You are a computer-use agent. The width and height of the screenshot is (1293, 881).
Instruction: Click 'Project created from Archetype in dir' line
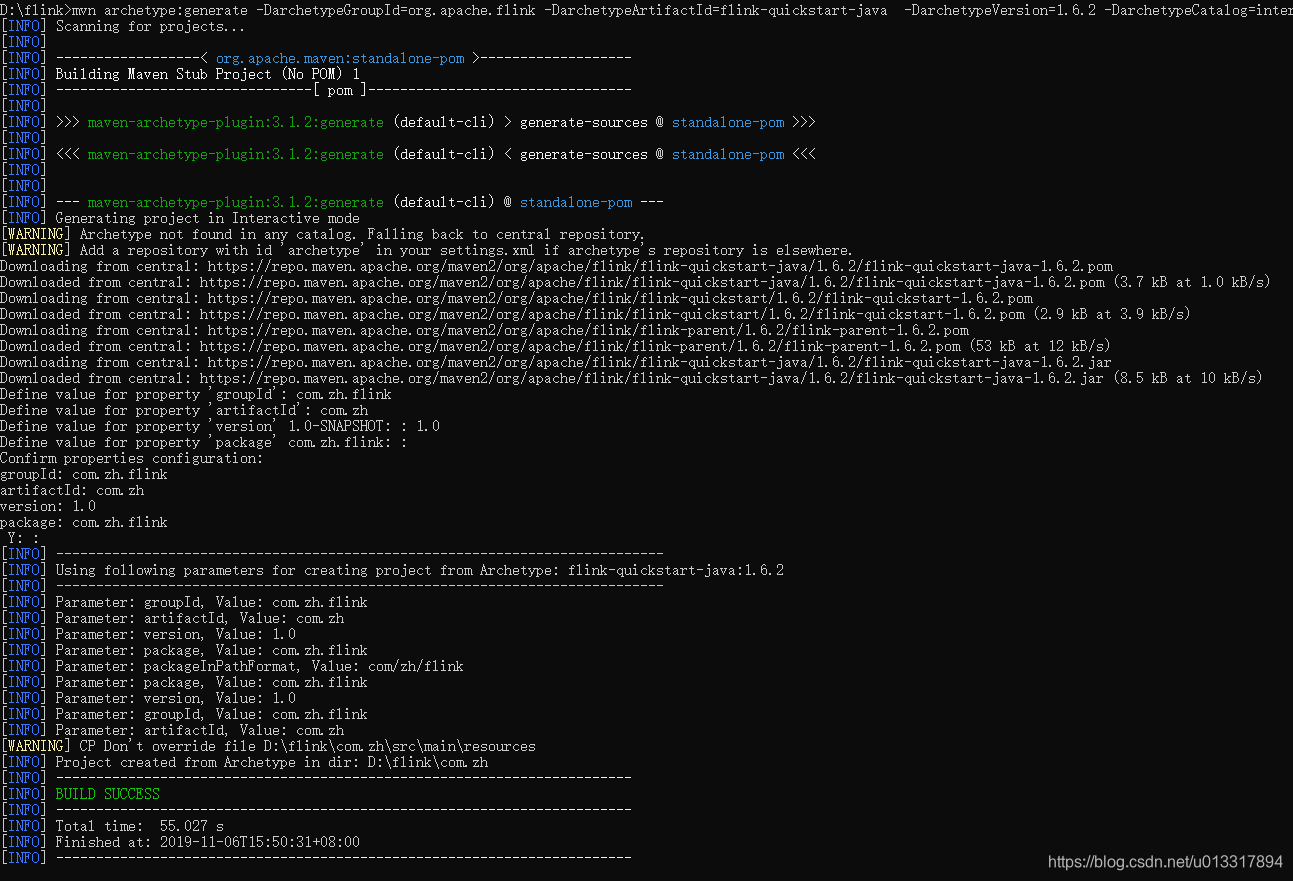coord(271,762)
